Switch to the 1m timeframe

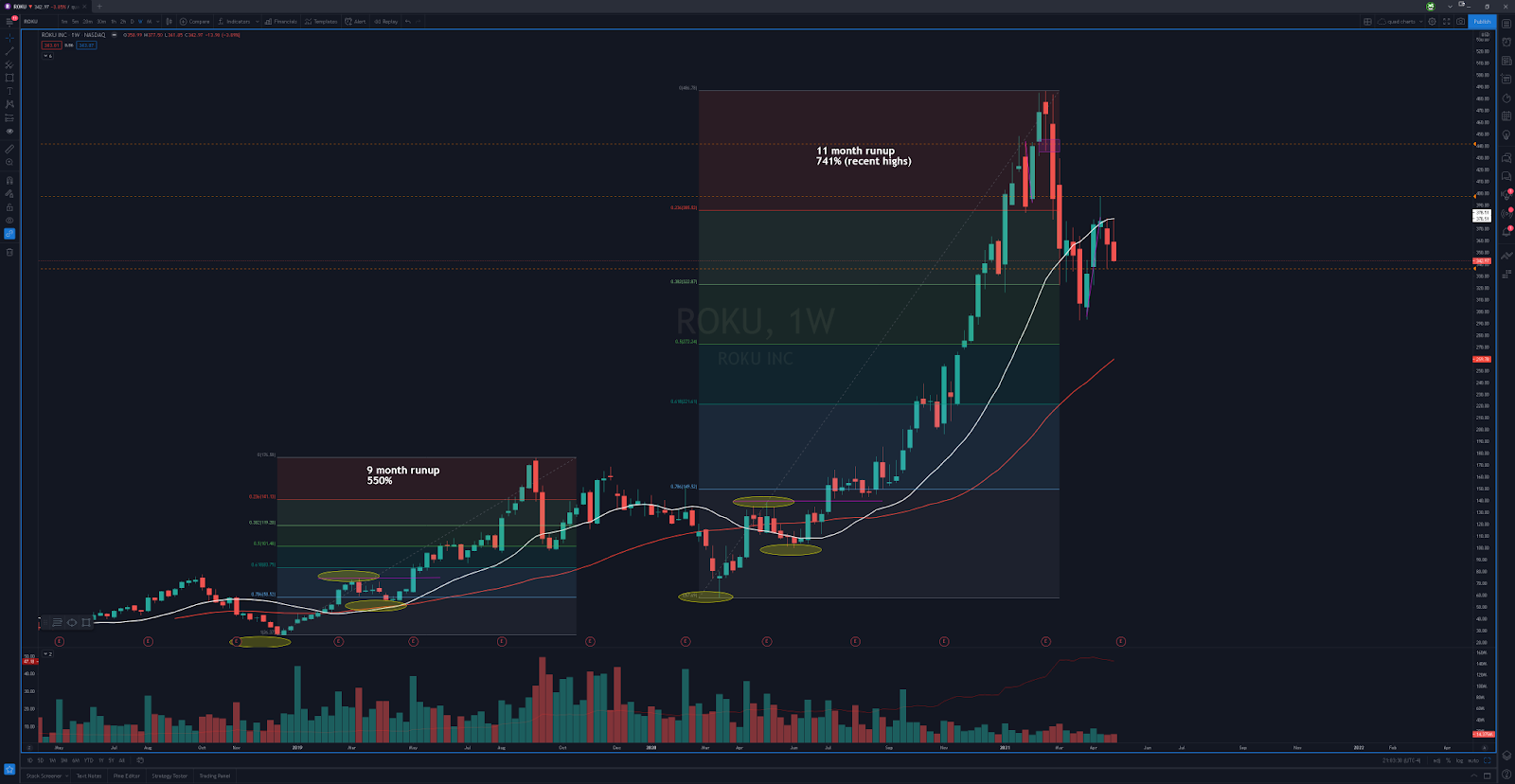[64, 22]
